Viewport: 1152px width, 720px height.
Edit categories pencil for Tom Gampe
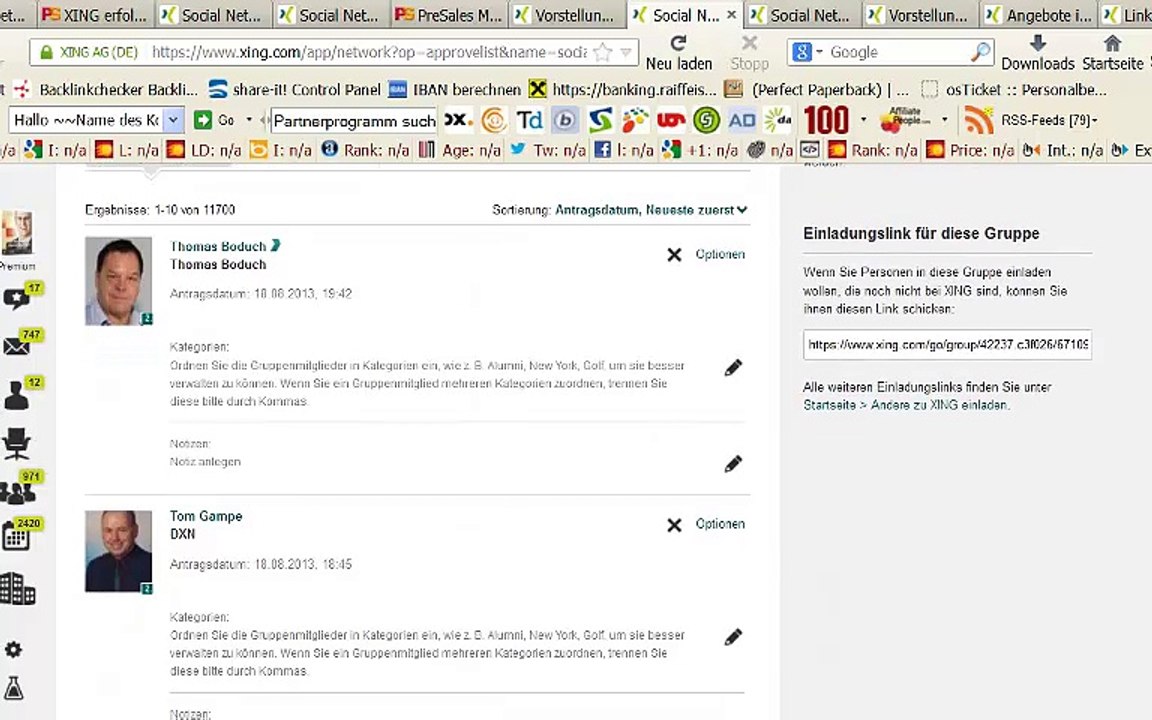733,637
